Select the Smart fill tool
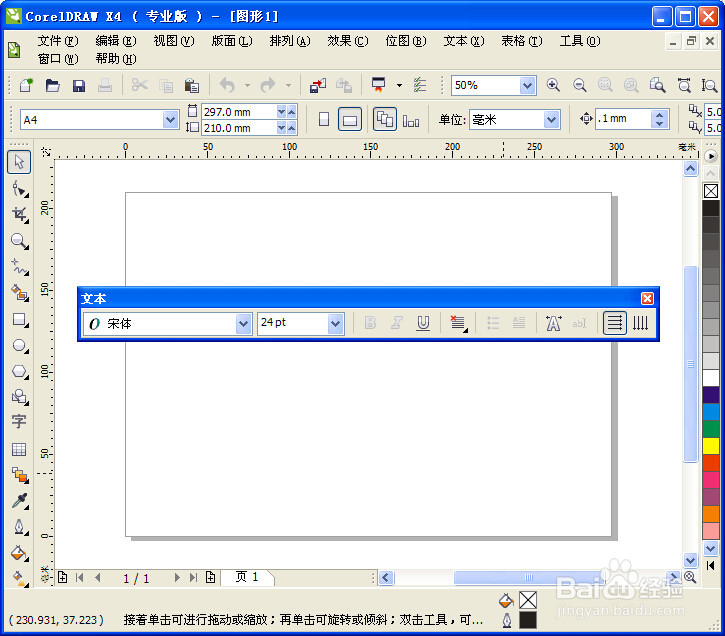 (19, 293)
